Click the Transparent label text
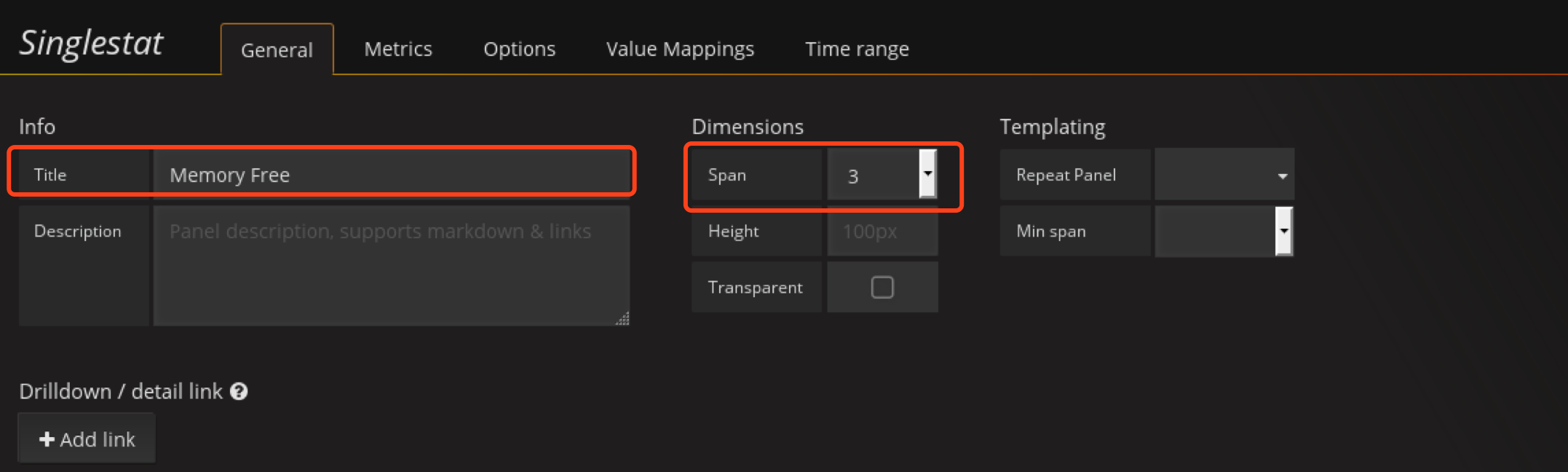The width and height of the screenshot is (1568, 472). tap(755, 288)
